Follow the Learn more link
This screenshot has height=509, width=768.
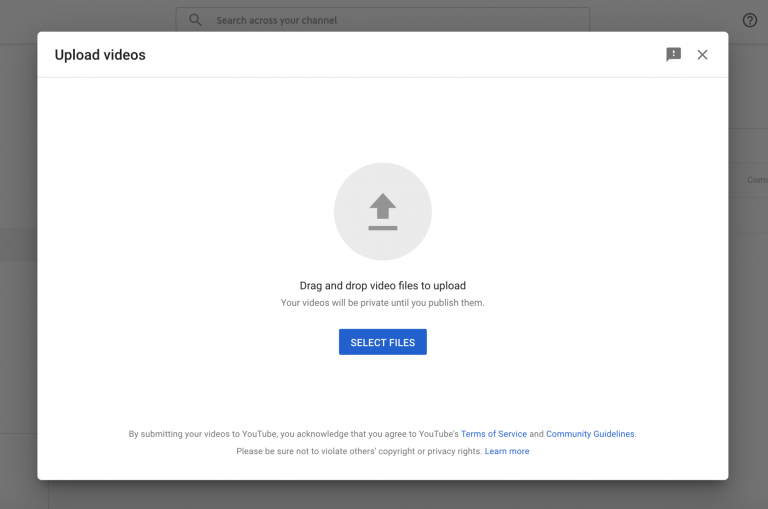pyautogui.click(x=507, y=451)
